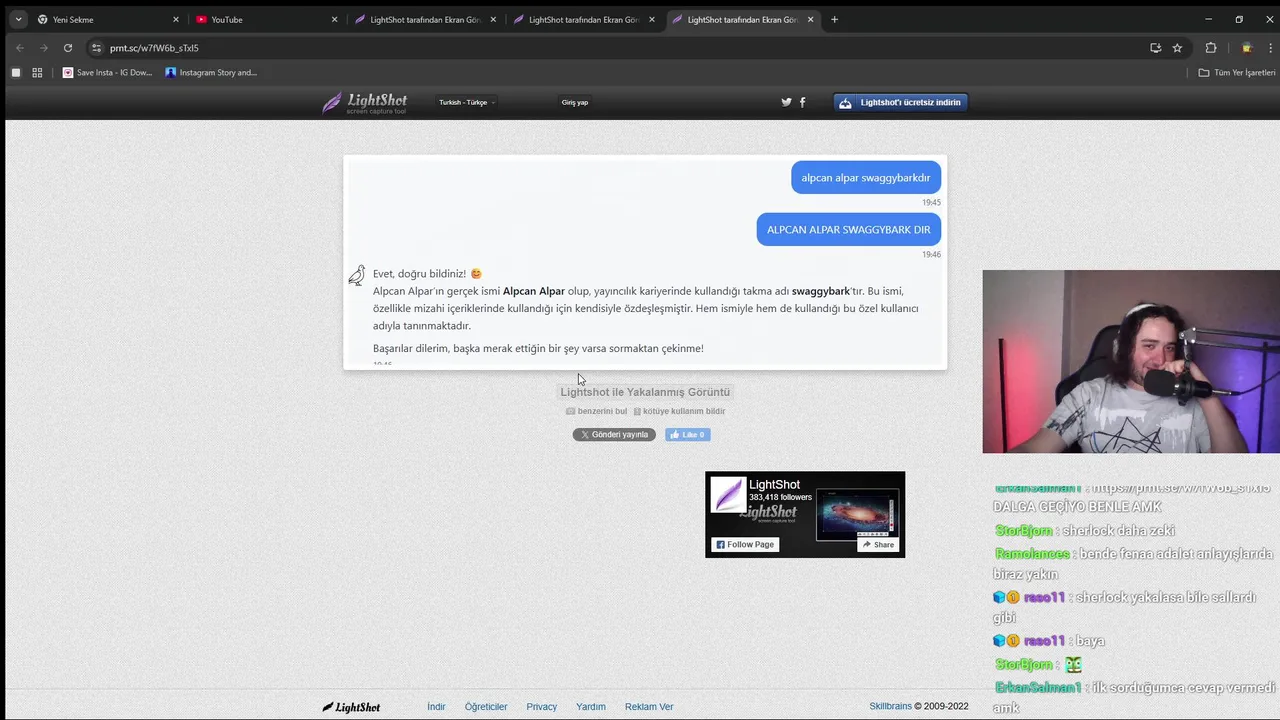Click the captured chat screenshot image
1280x720 pixels.
click(x=645, y=262)
